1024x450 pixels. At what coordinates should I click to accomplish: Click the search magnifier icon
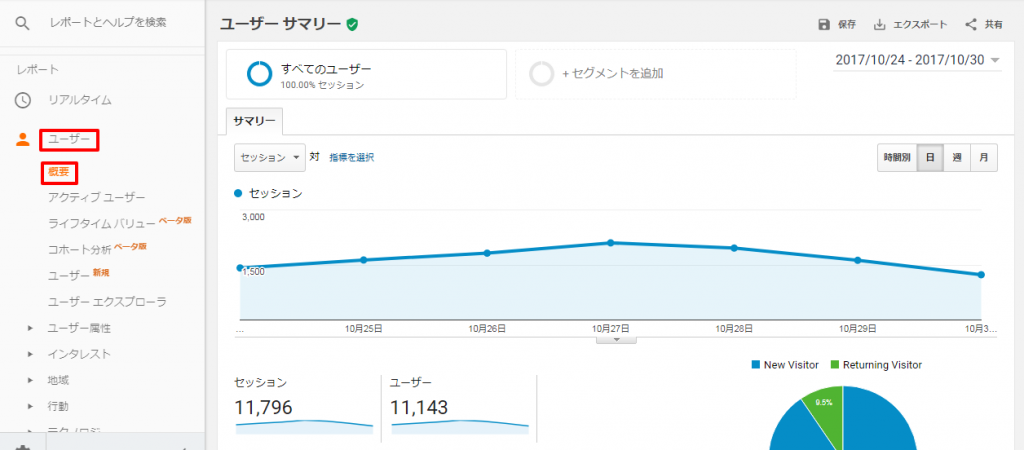coord(22,24)
